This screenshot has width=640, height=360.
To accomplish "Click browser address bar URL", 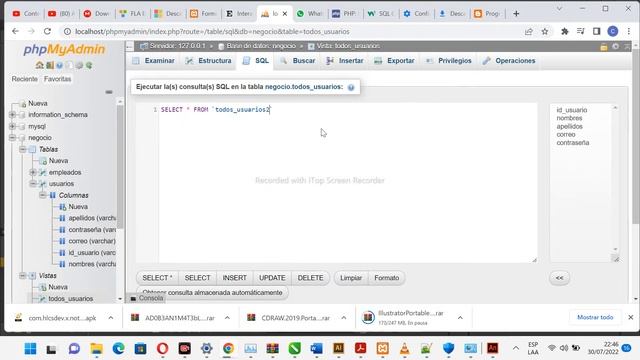I will coord(212,31).
